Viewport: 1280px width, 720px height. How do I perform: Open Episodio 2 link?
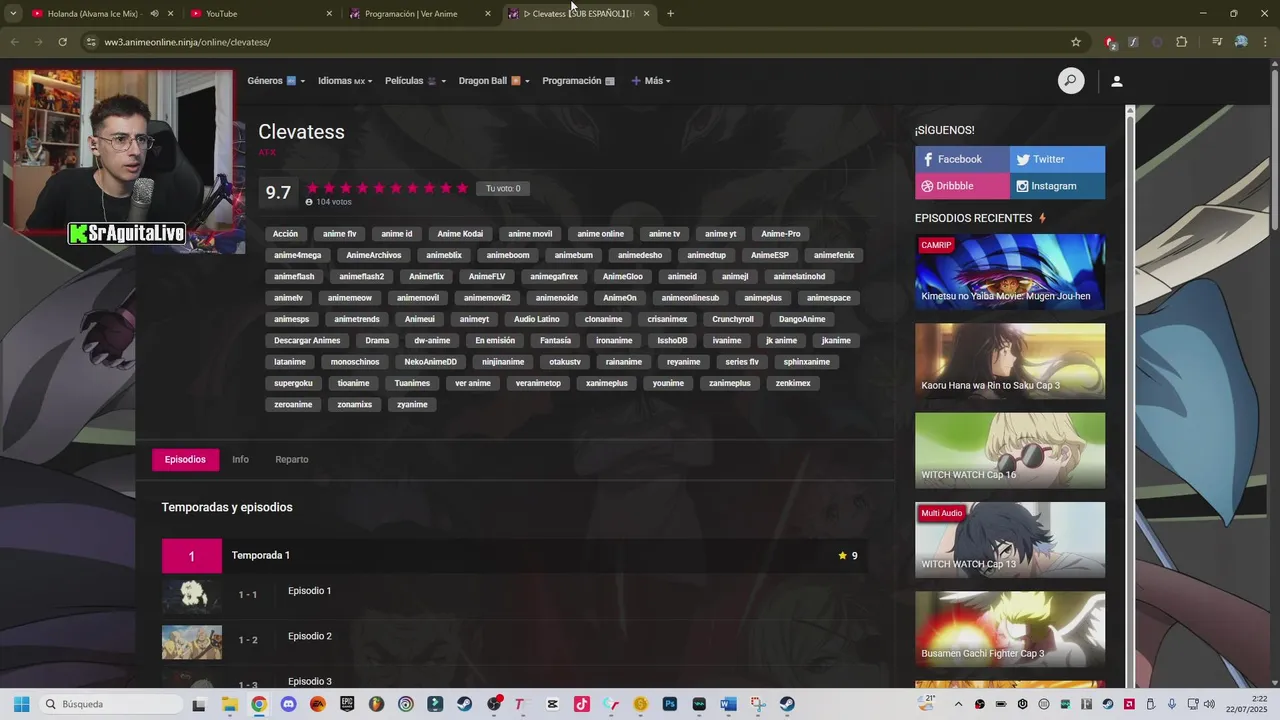tap(309, 636)
